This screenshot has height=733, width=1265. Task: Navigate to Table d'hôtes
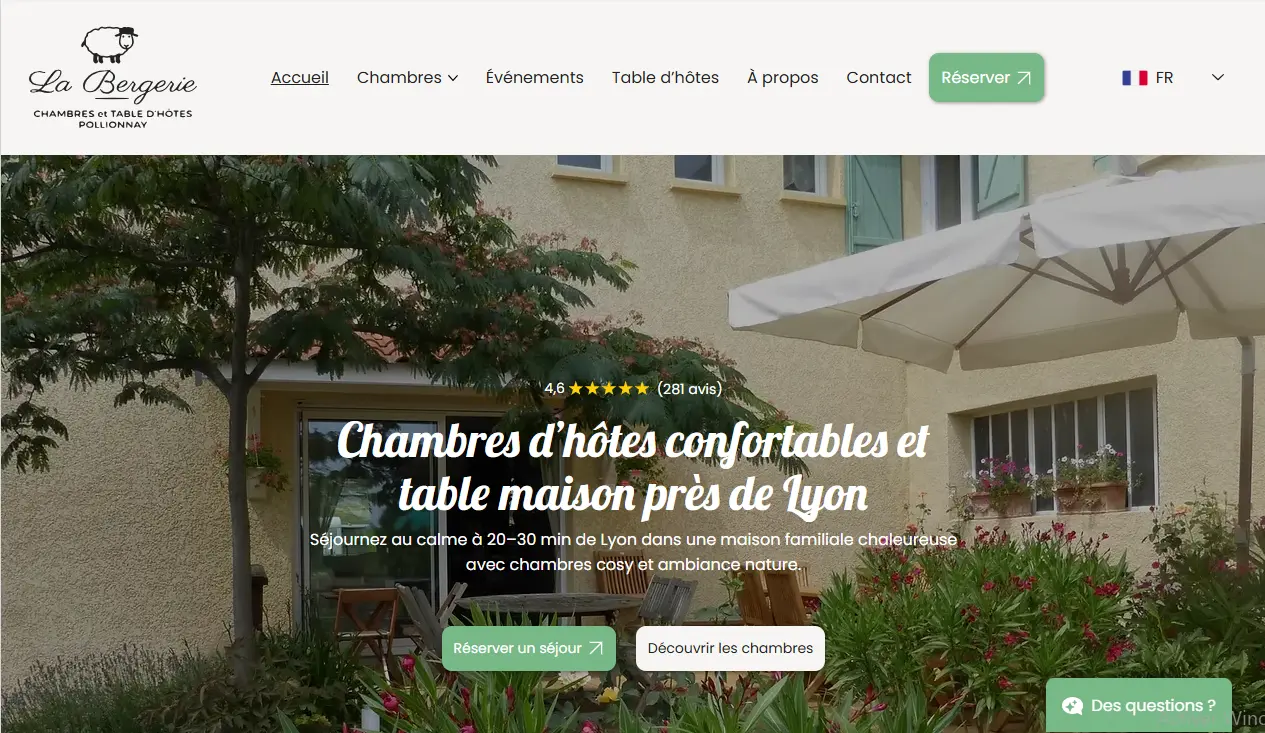coord(665,77)
